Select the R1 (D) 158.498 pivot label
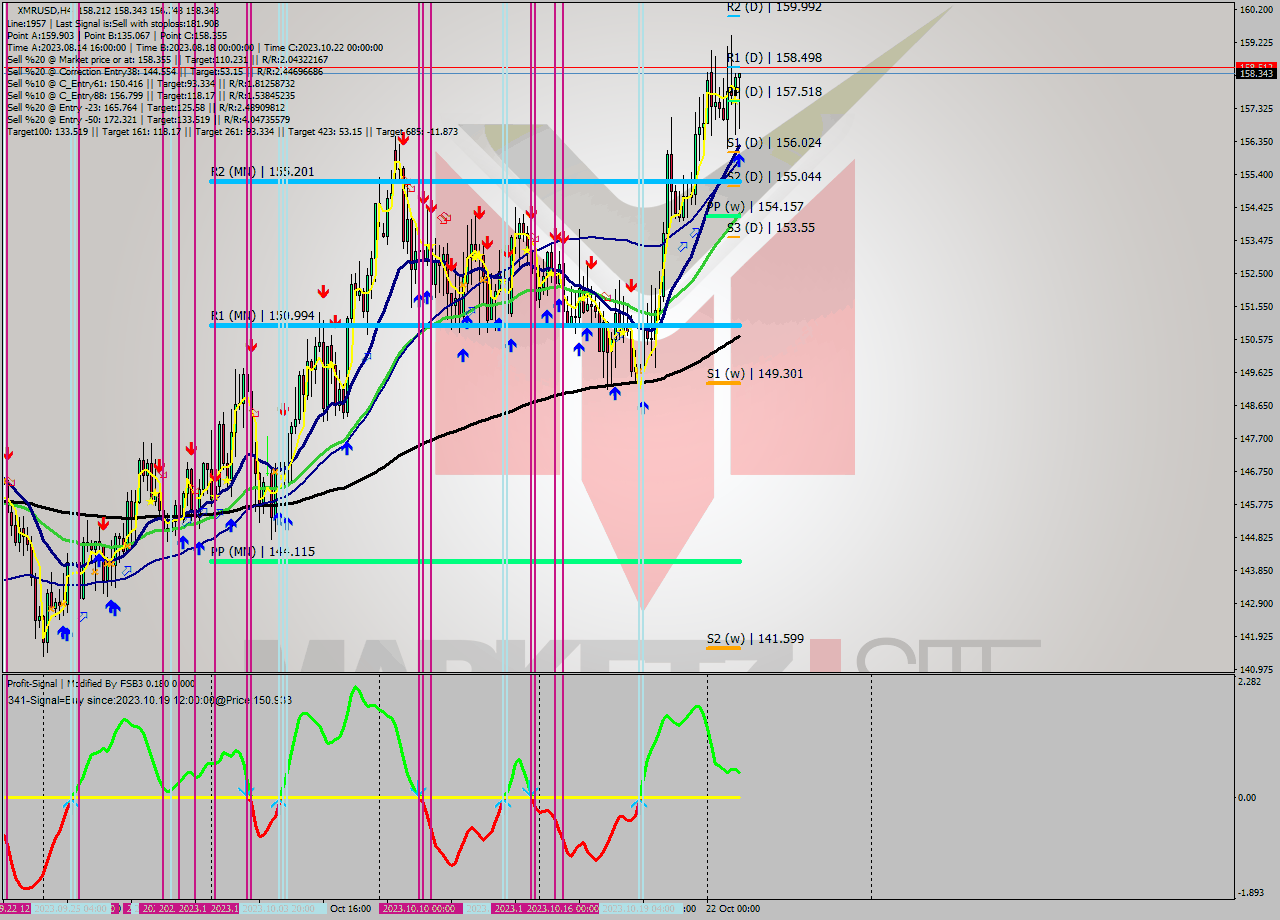The width and height of the screenshot is (1280, 920). tap(774, 58)
